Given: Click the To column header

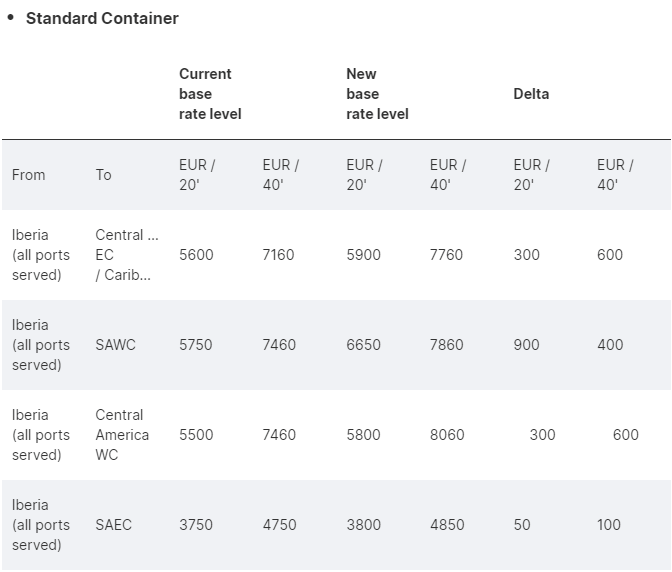Looking at the screenshot, I should click(x=104, y=175).
